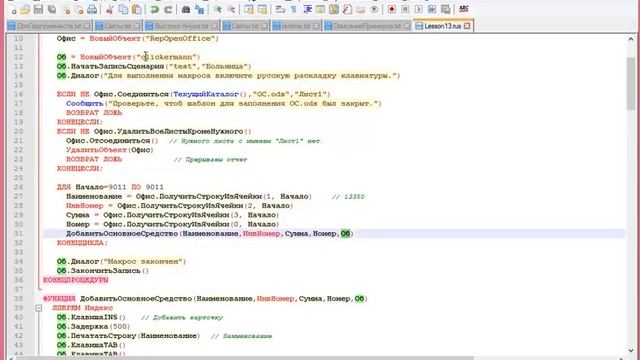Screen dimensions: 640x360
Task: Toggle the indent guide icon
Action: coord(307,9)
